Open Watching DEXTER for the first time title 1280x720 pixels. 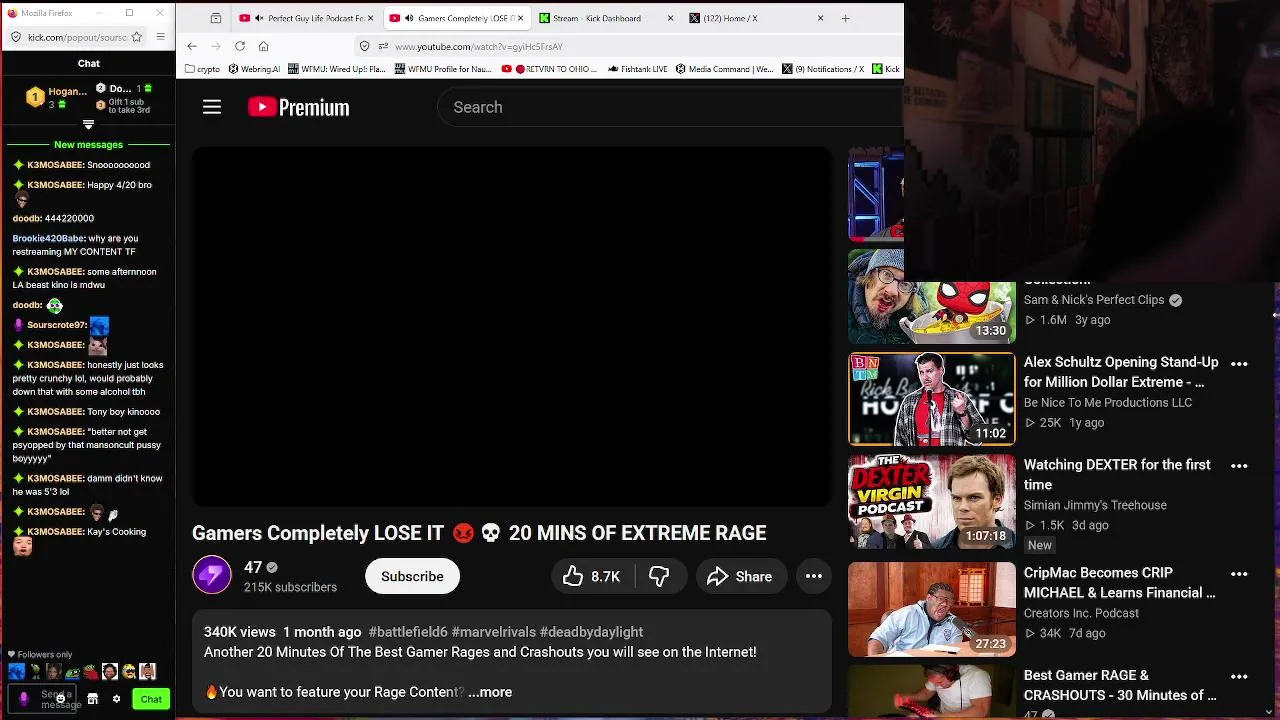1117,475
